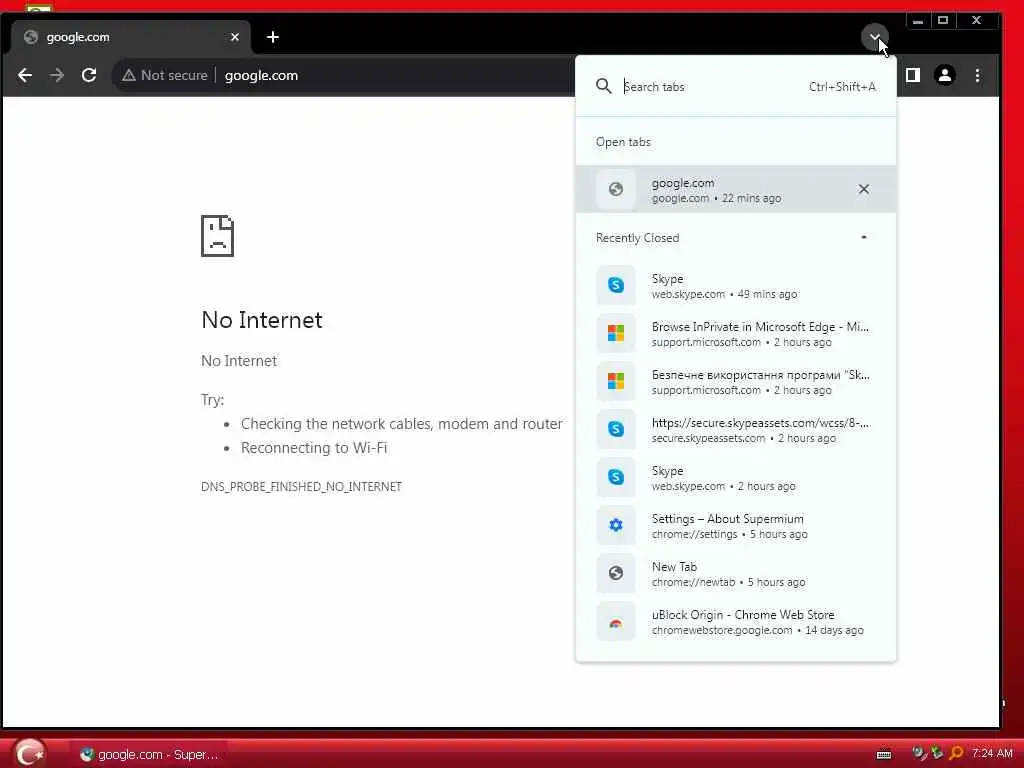Select google.com open tab entry
Viewport: 1024px width, 768px height.
pyautogui.click(x=735, y=189)
